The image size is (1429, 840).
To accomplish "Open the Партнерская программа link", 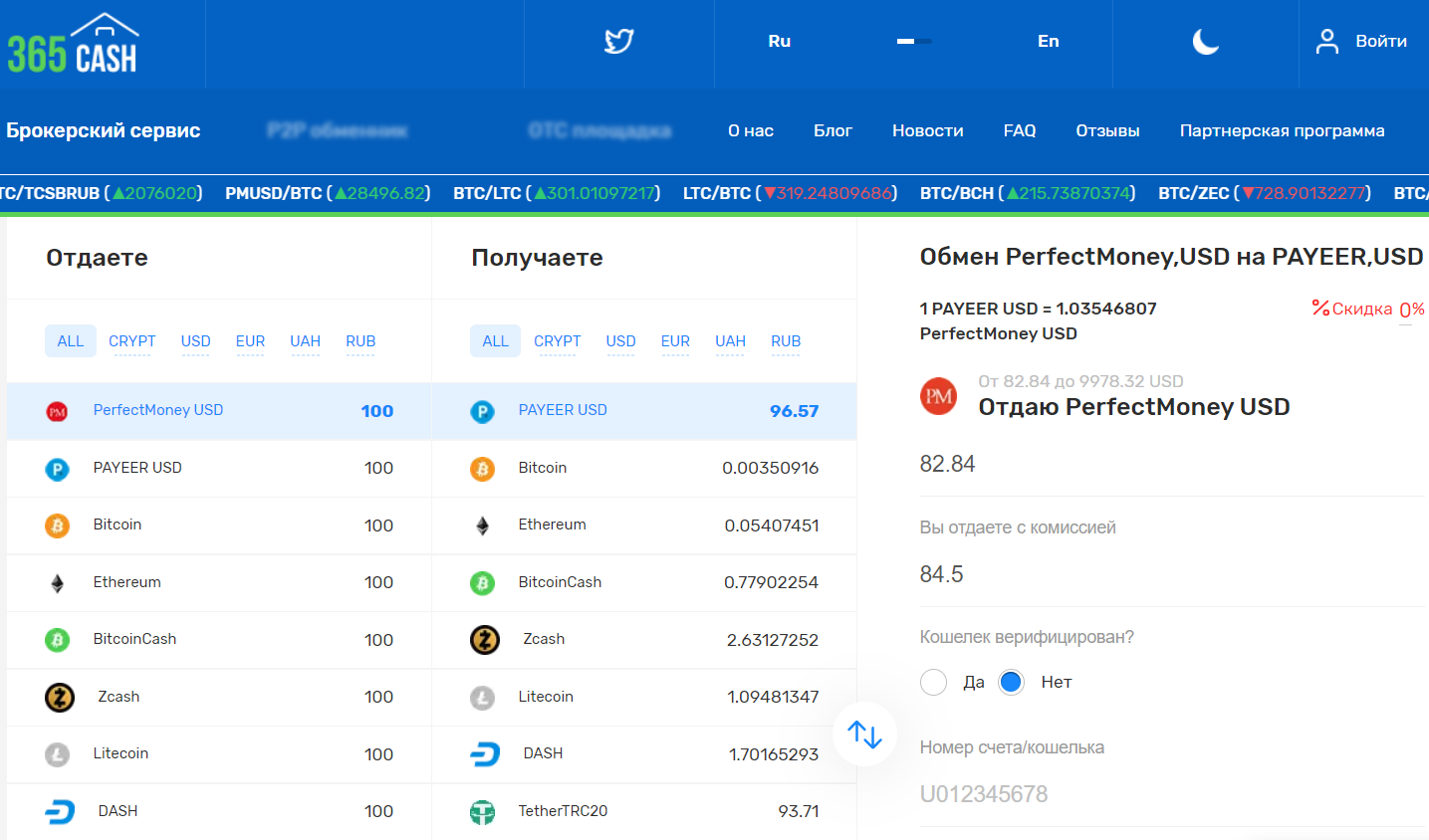I will [1283, 130].
